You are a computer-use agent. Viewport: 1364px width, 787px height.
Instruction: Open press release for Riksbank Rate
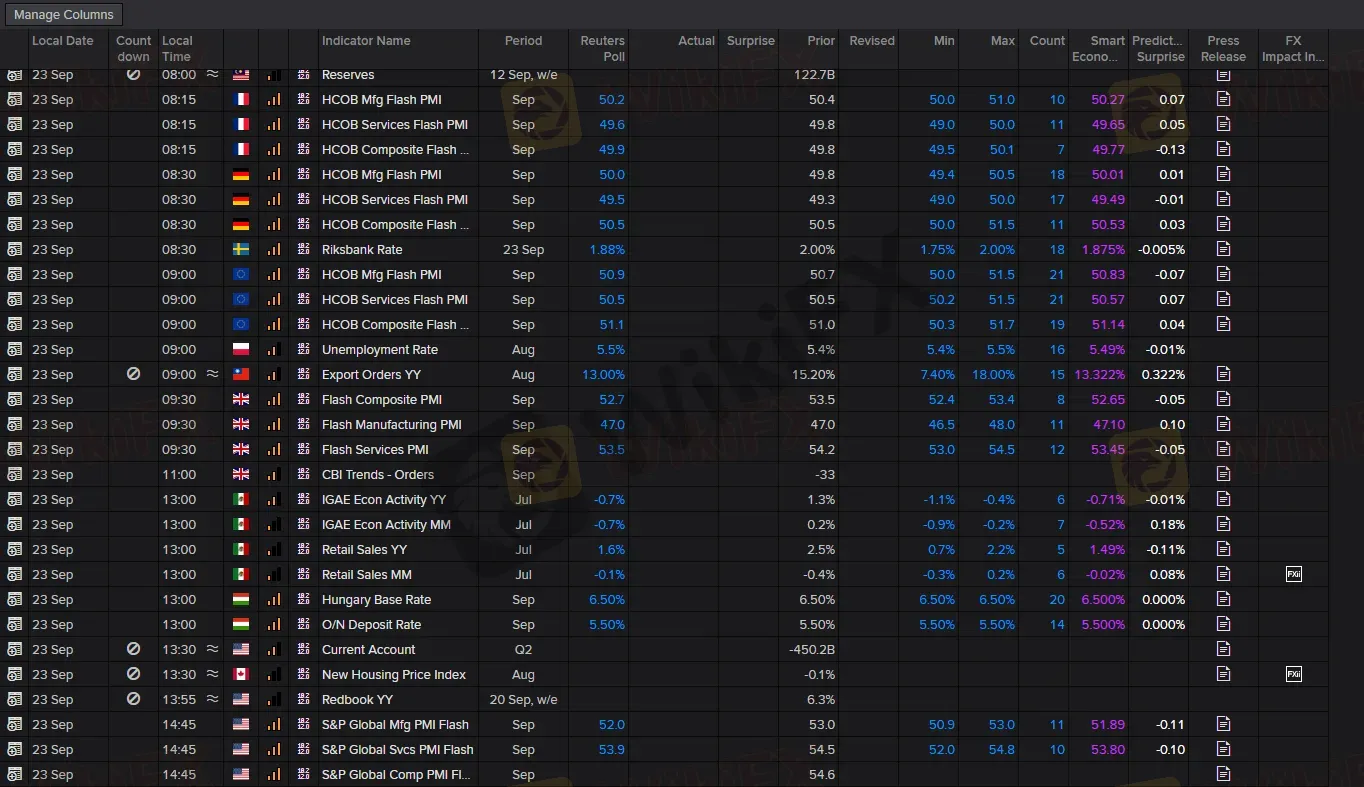(x=1223, y=249)
